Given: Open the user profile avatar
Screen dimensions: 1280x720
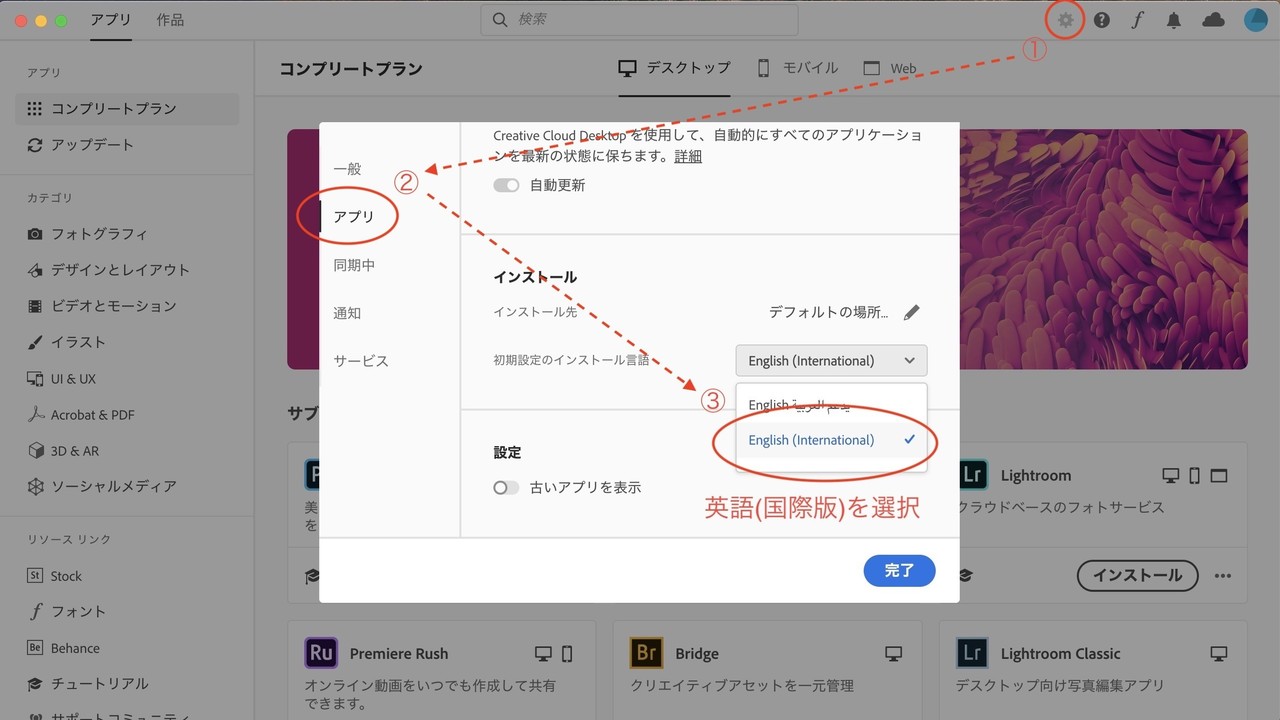Looking at the screenshot, I should (1255, 20).
